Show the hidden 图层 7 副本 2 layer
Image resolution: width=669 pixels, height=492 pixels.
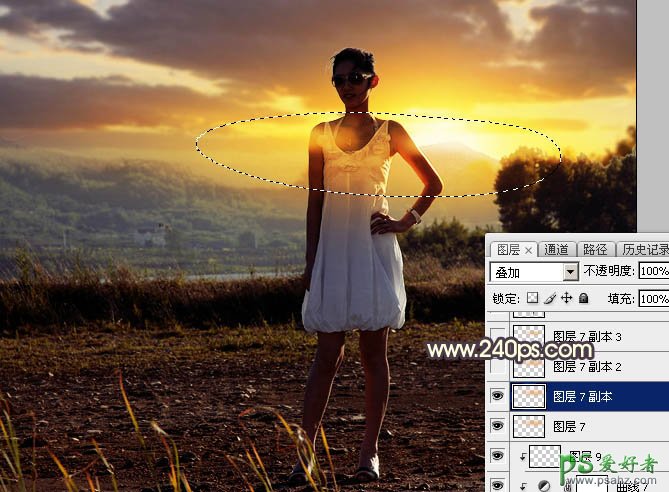pos(497,367)
